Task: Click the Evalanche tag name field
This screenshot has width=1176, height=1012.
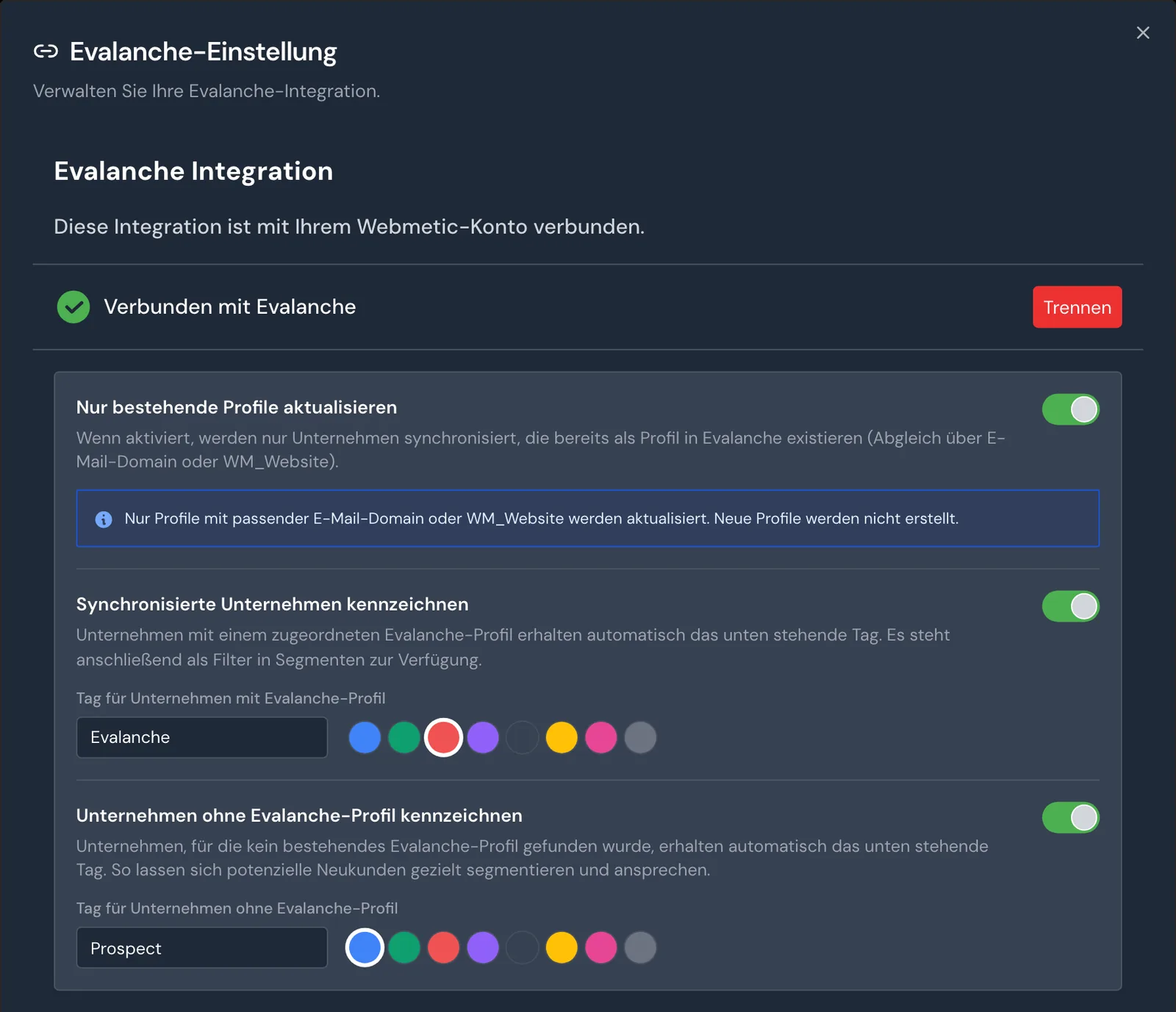Action: [x=202, y=737]
